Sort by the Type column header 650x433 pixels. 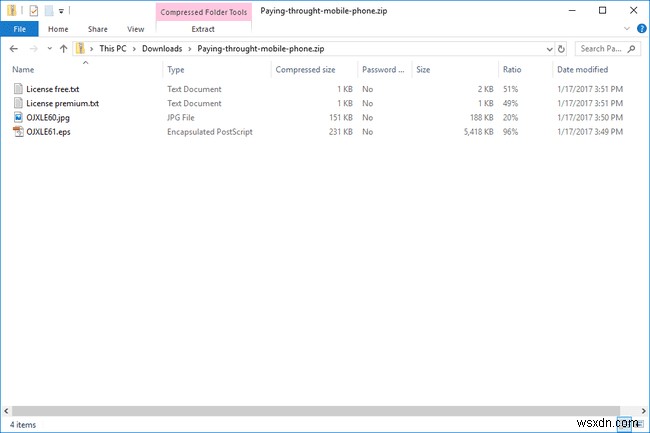point(176,70)
